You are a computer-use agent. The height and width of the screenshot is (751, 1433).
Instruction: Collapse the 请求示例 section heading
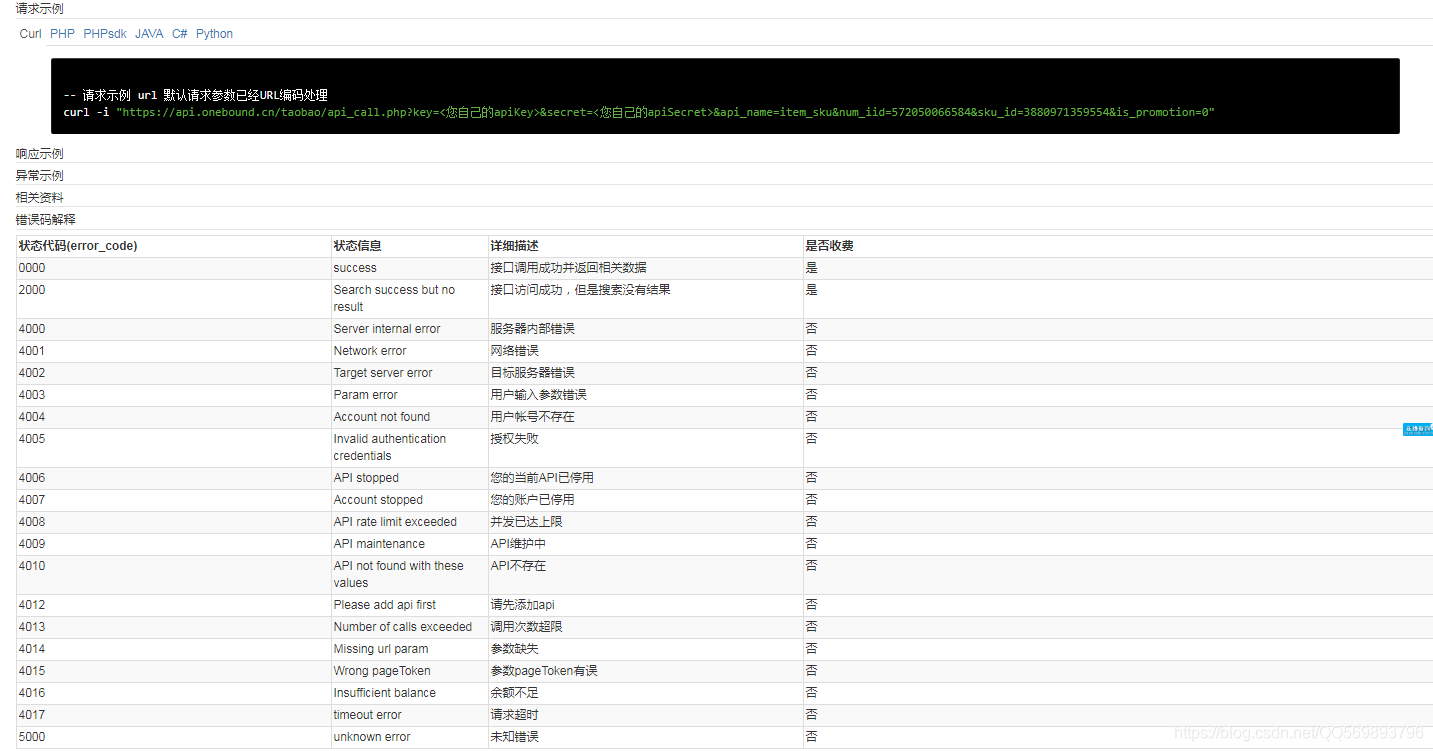[x=40, y=9]
